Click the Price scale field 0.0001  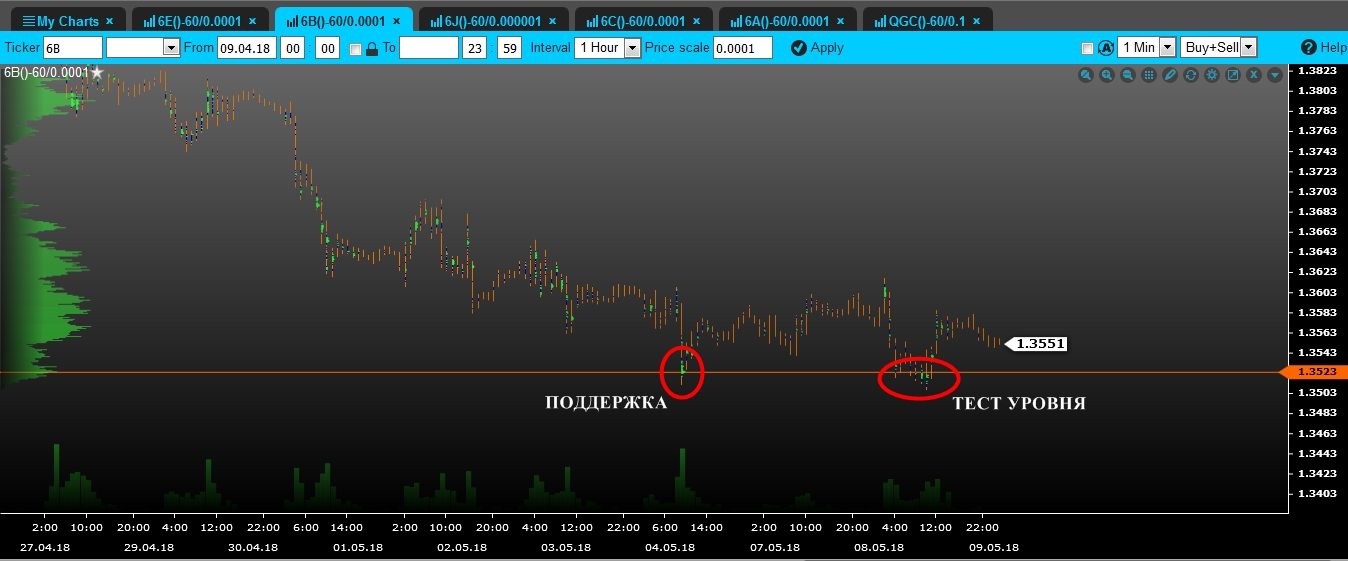(742, 47)
